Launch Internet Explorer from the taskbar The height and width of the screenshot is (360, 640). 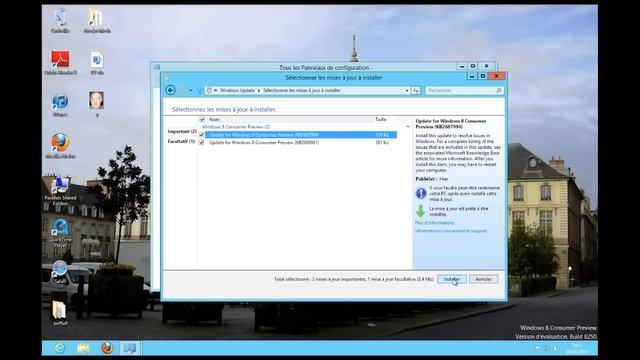point(60,348)
